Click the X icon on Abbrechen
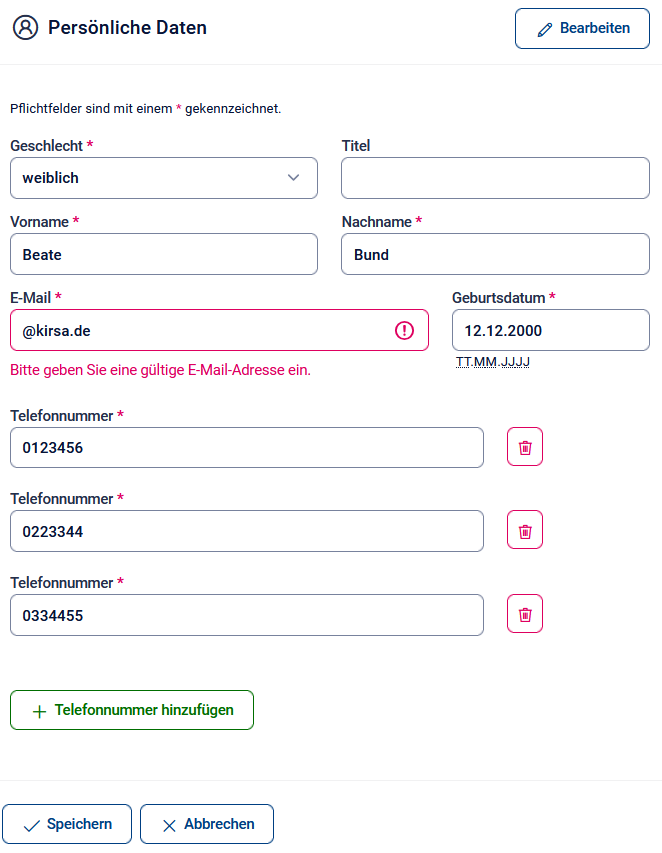The image size is (662, 853). (x=169, y=825)
